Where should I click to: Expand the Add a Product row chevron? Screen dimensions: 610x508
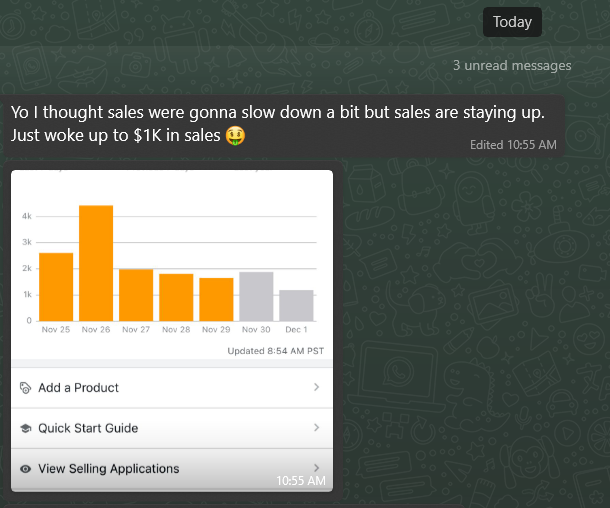pyautogui.click(x=316, y=387)
